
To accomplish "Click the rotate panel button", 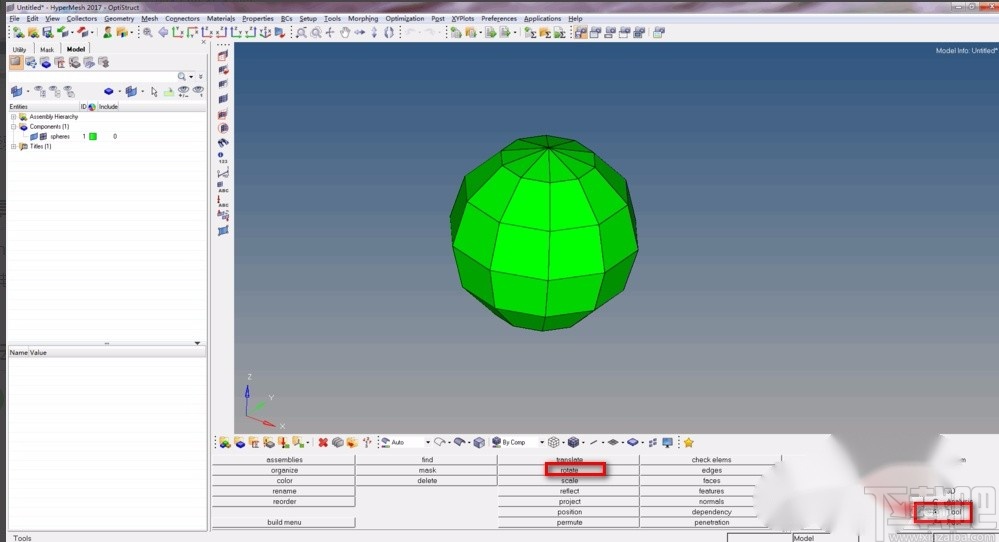I will coord(569,470).
